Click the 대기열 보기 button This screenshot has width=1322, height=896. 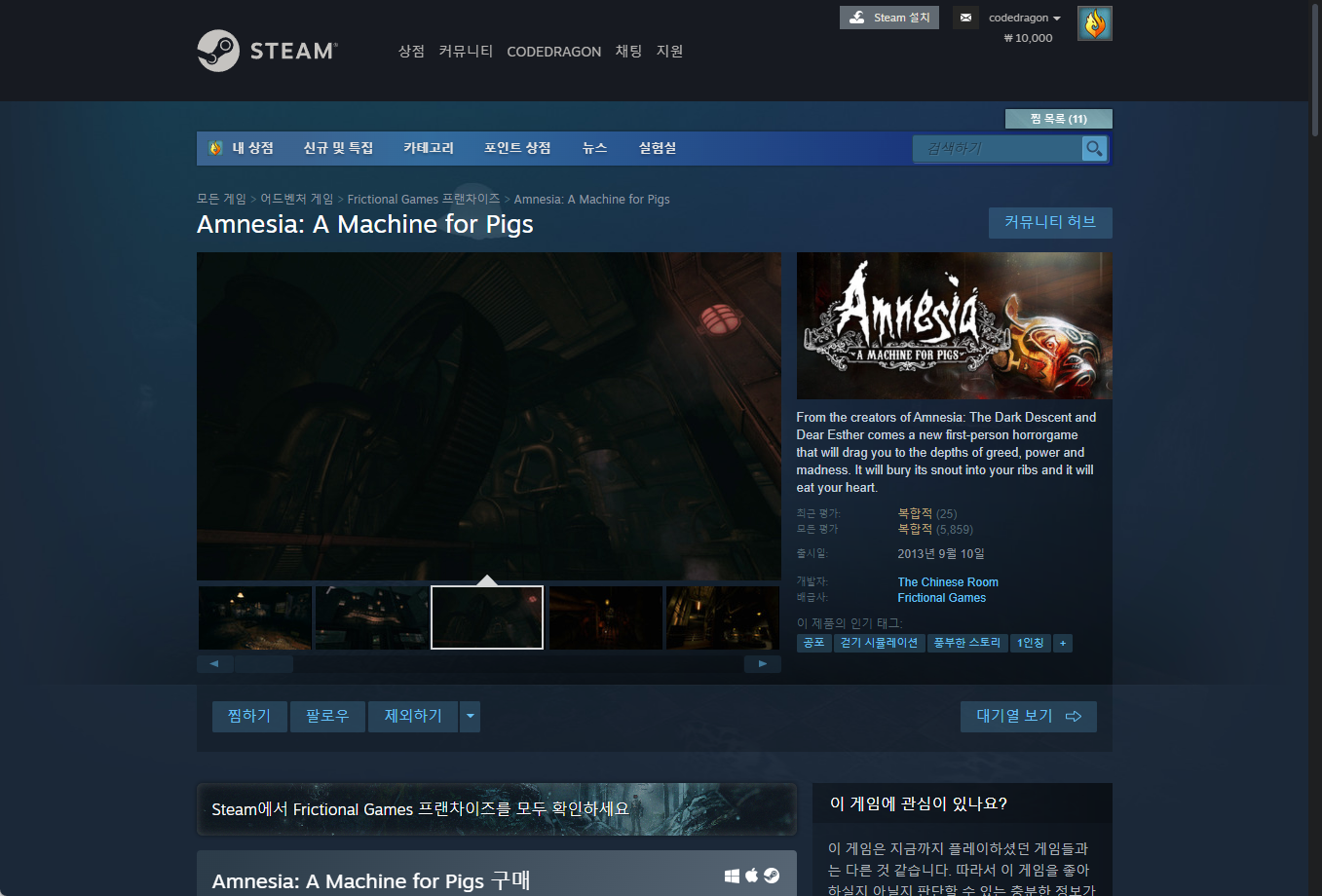tap(1029, 716)
